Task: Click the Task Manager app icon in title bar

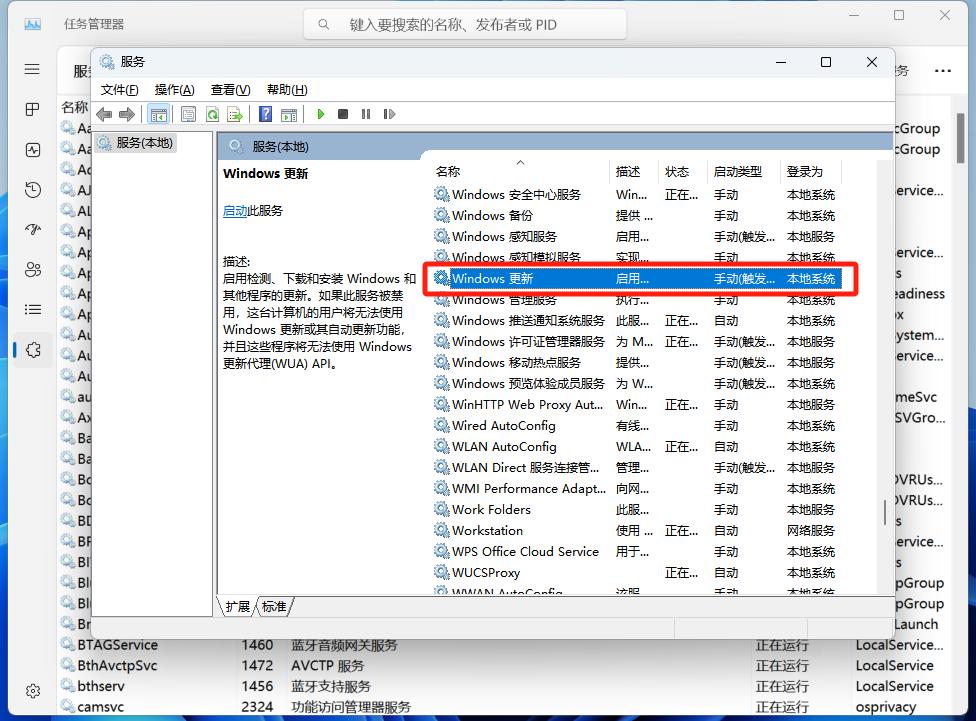Action: coord(32,24)
